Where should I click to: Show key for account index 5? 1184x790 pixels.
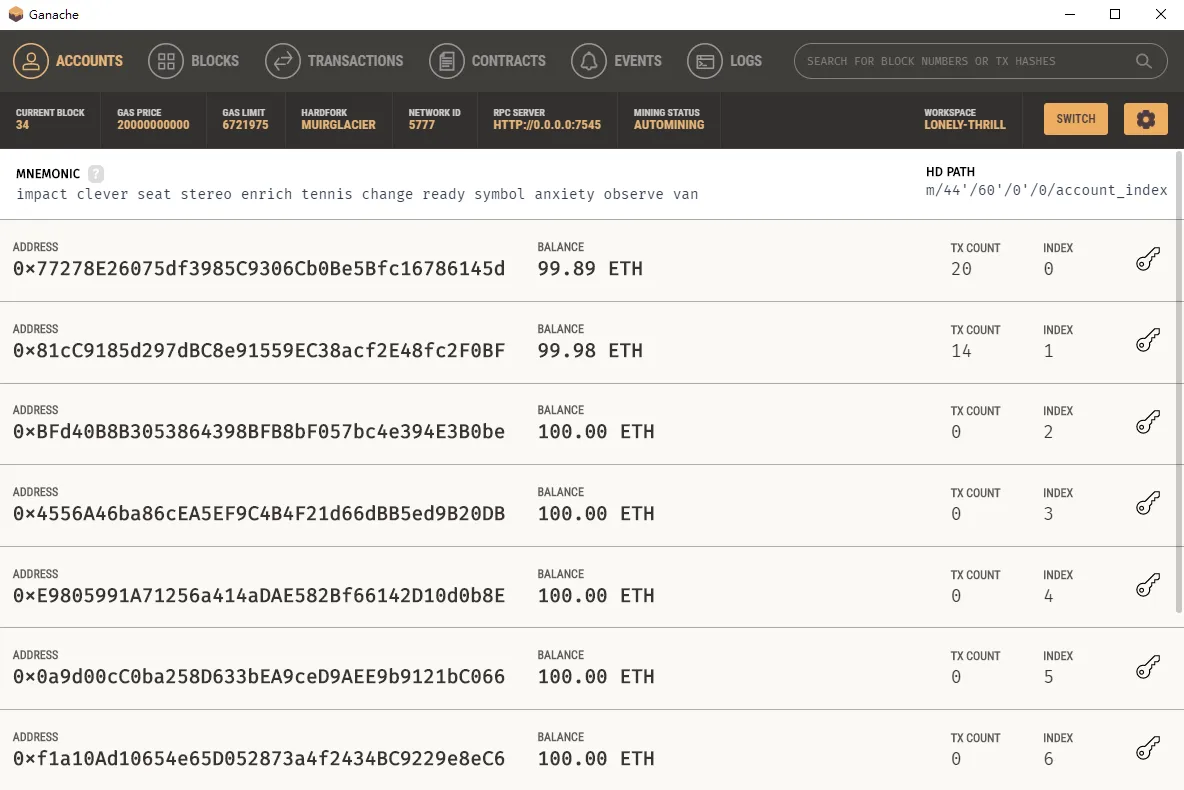point(1147,668)
